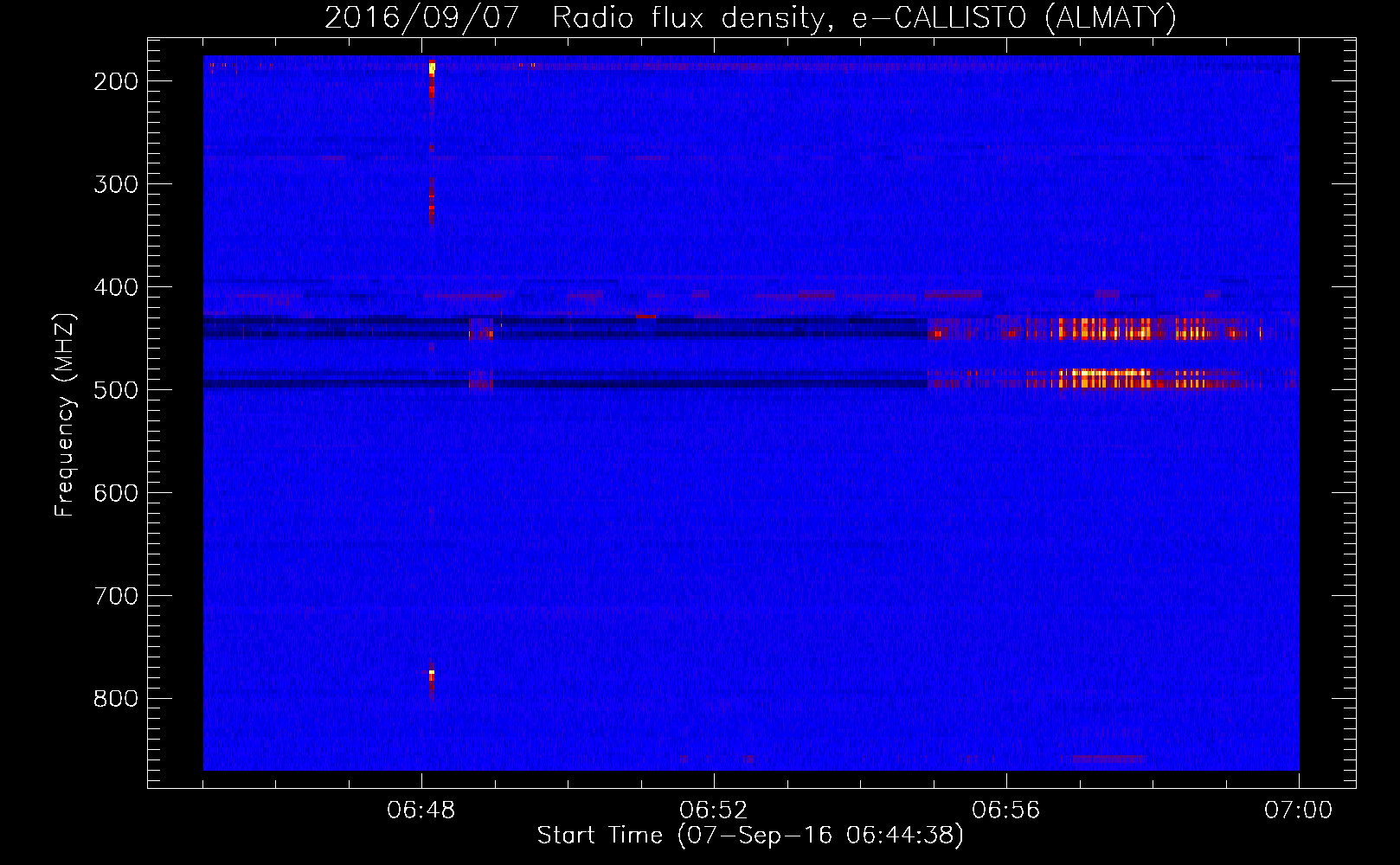
Task: Click the plot title "Radio flux density, e-CALLISTO (ALMATY)"
Action: tap(864, 17)
